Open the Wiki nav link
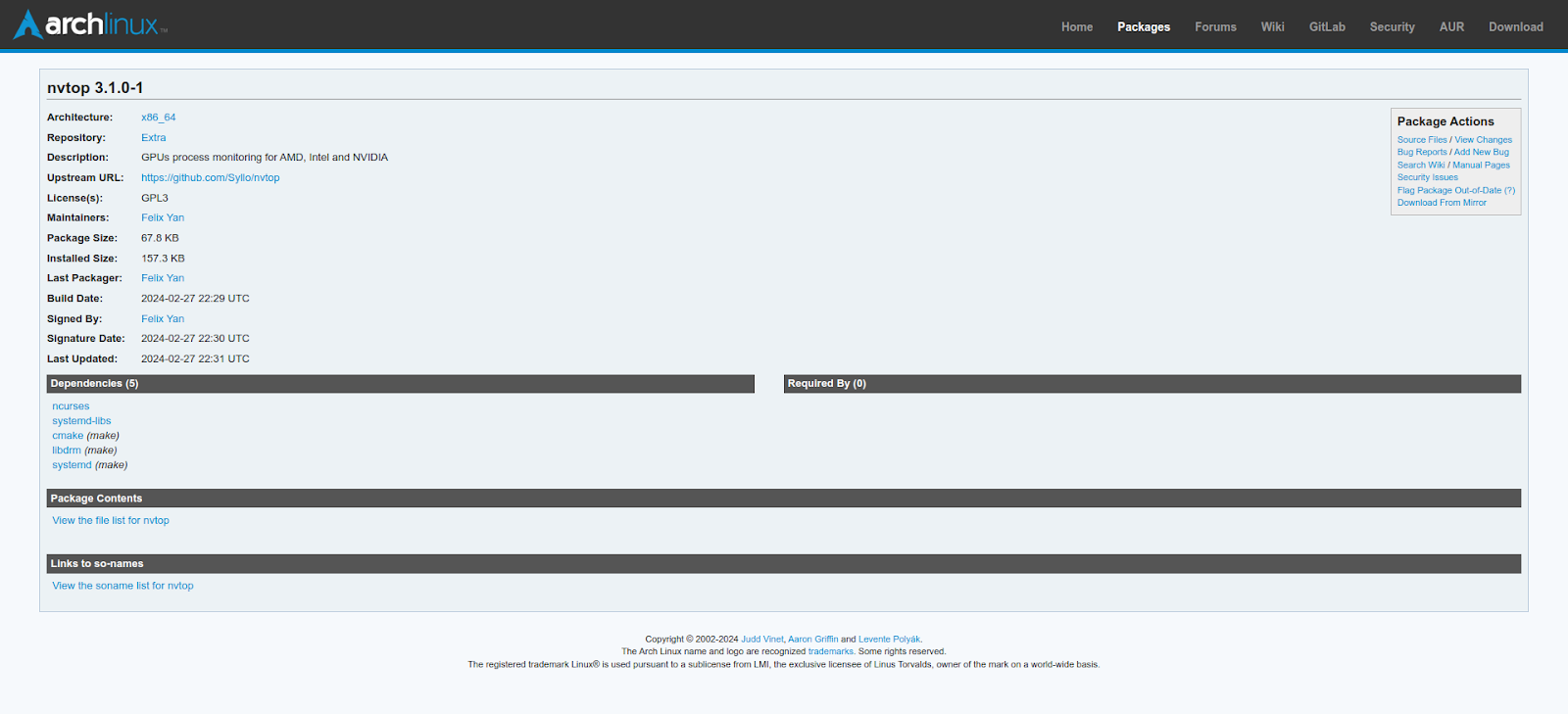Screen dimensions: 1568x714 click(1272, 26)
